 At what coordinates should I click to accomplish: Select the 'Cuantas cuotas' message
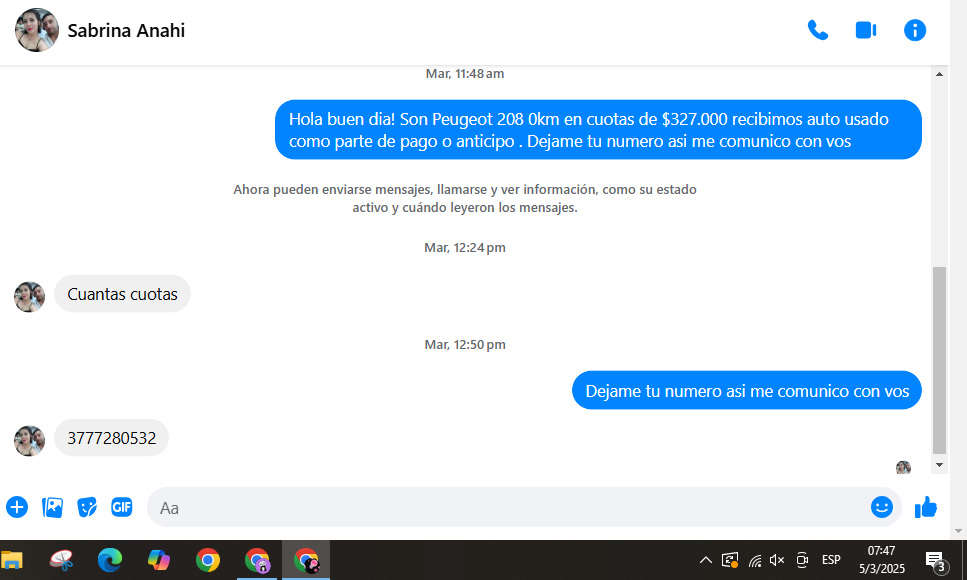(x=122, y=294)
